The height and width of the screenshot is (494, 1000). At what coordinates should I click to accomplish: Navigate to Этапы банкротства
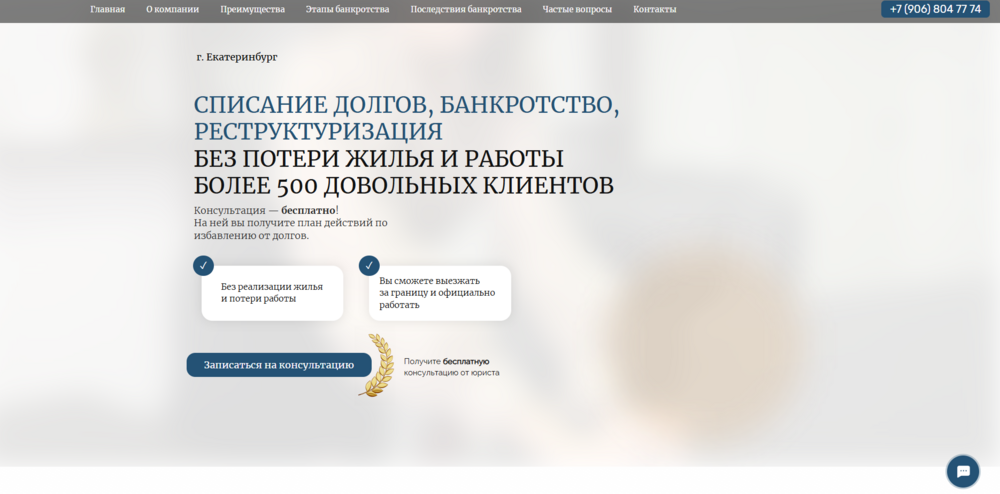click(347, 9)
